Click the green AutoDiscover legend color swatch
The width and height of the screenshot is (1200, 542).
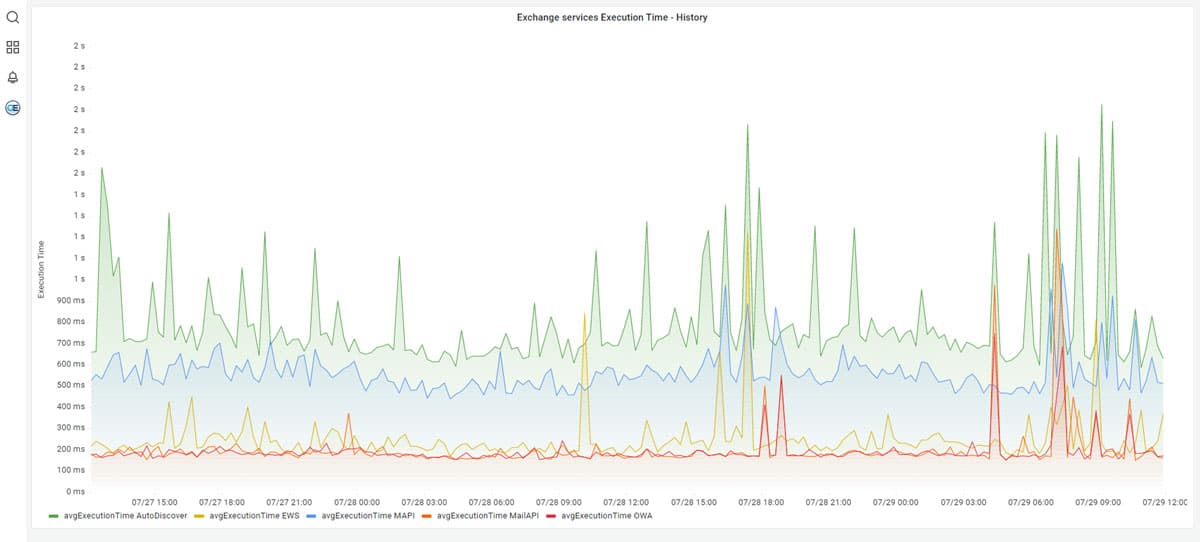pos(54,516)
